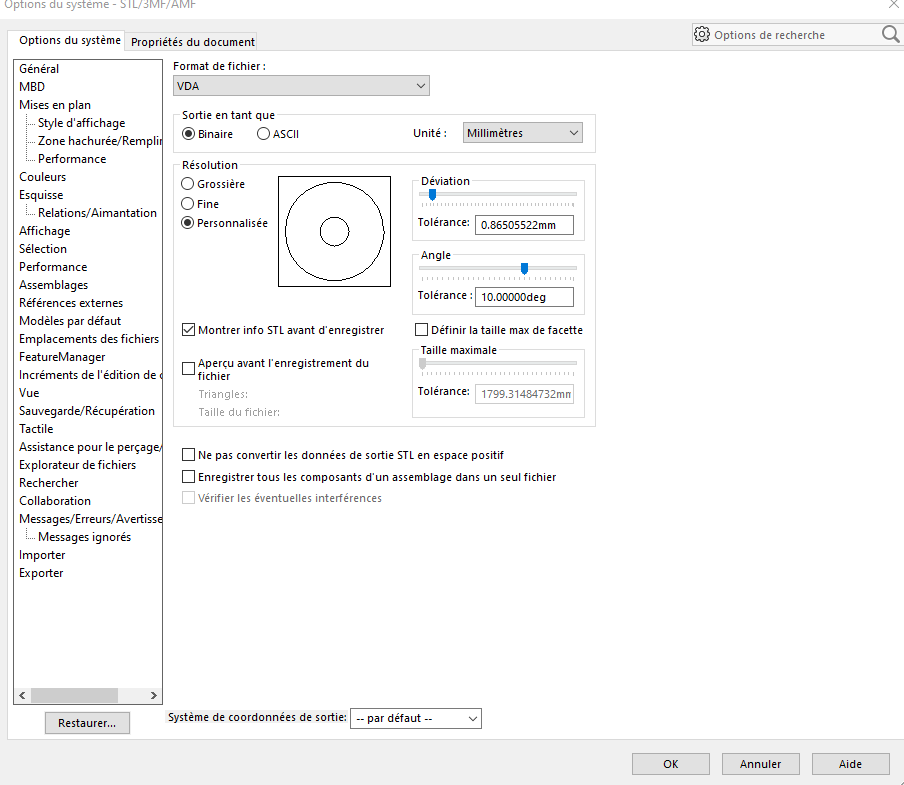Select 'Exporter' in the category list
This screenshot has width=904, height=785.
tap(41, 573)
